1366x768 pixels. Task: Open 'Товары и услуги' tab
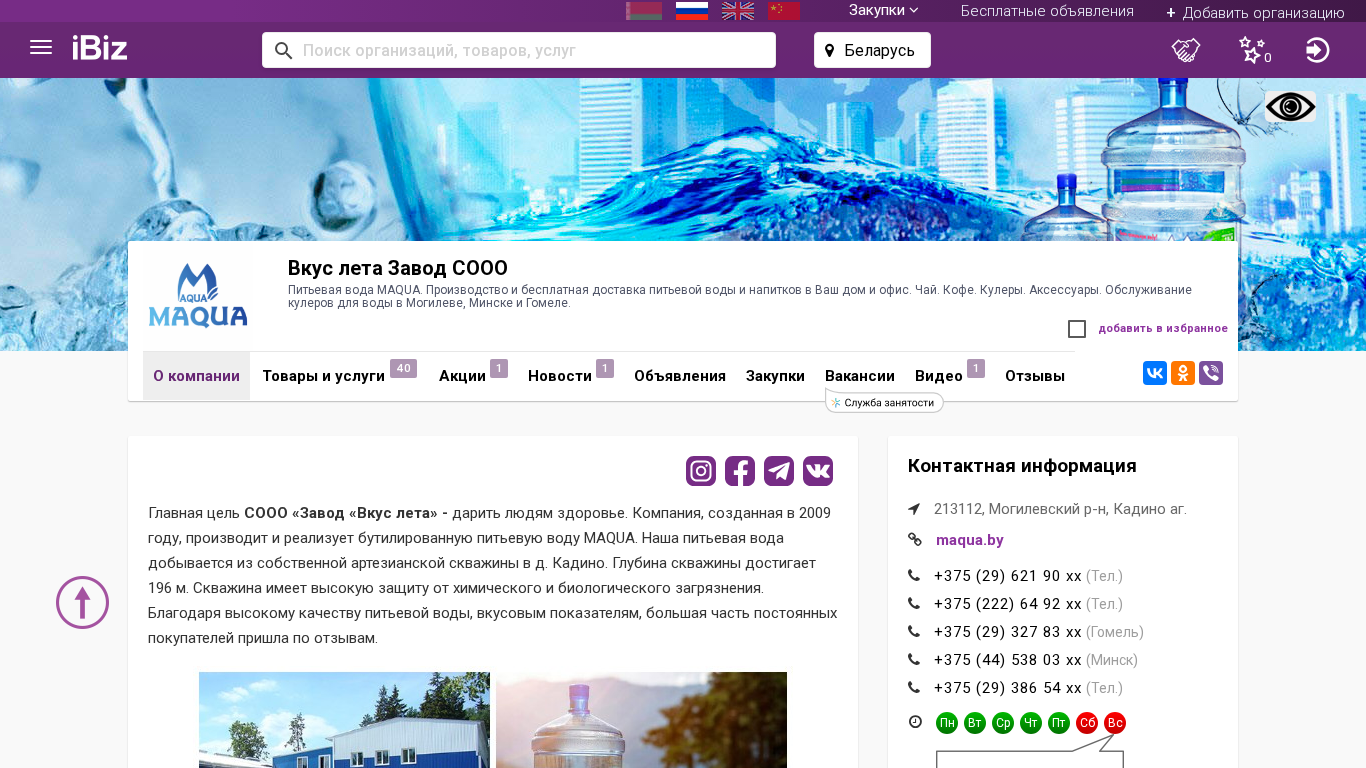[324, 376]
